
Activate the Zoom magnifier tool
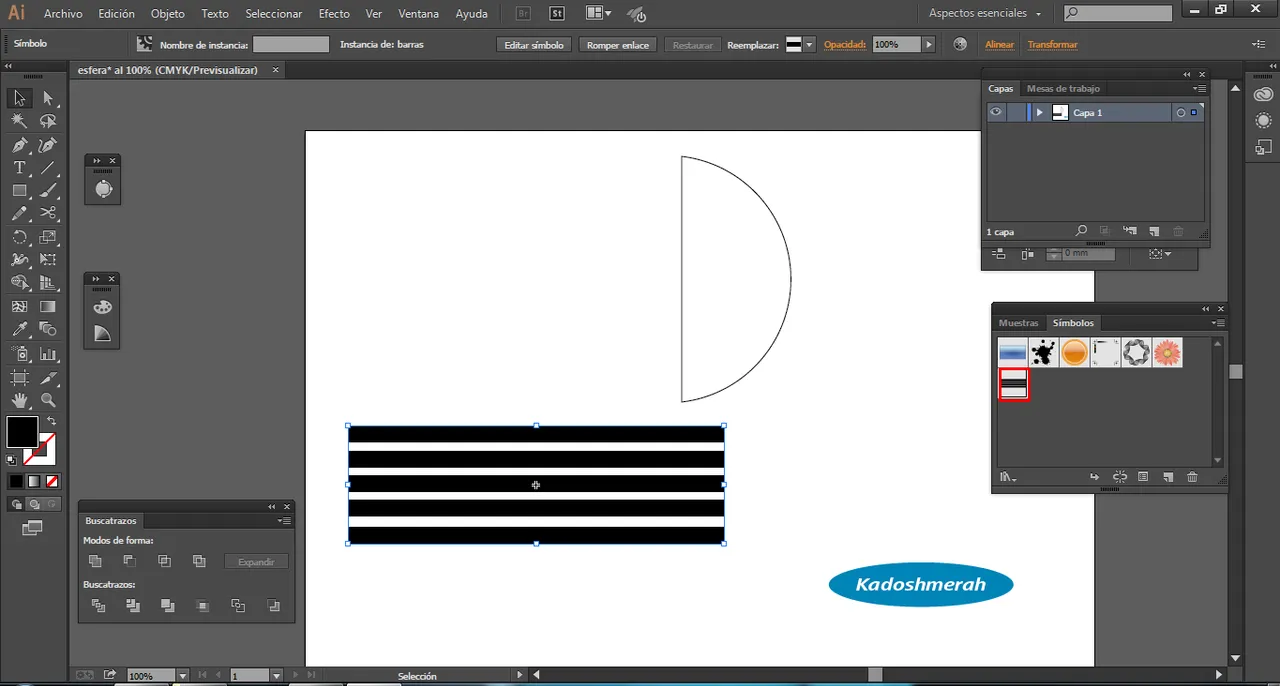coord(48,400)
